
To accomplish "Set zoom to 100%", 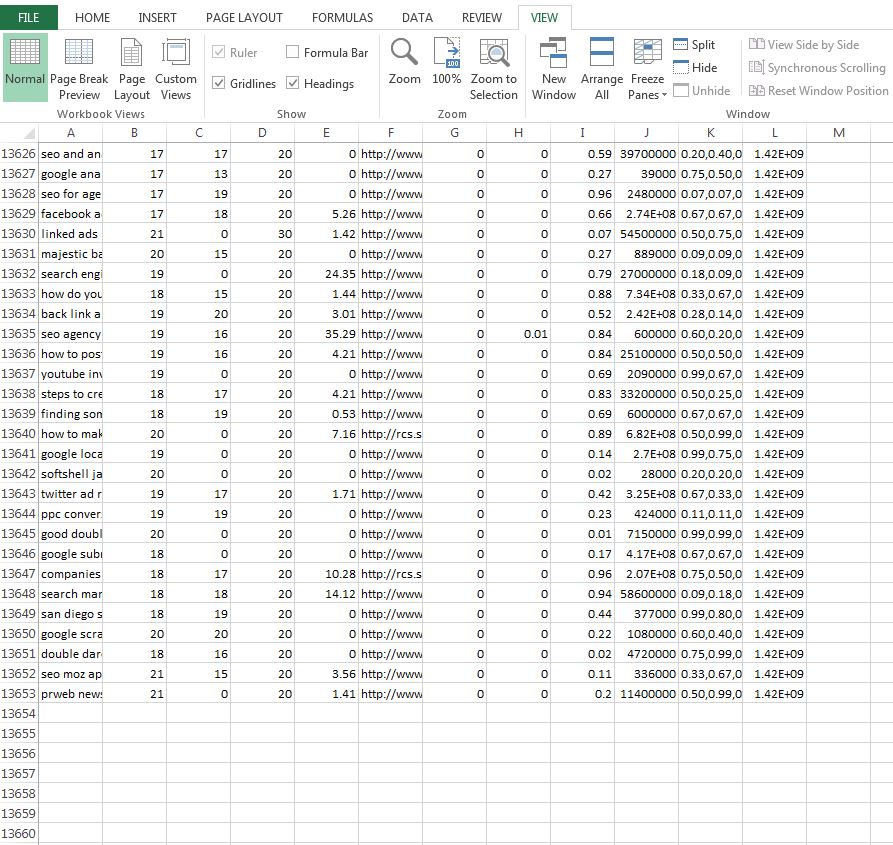I will [x=447, y=62].
